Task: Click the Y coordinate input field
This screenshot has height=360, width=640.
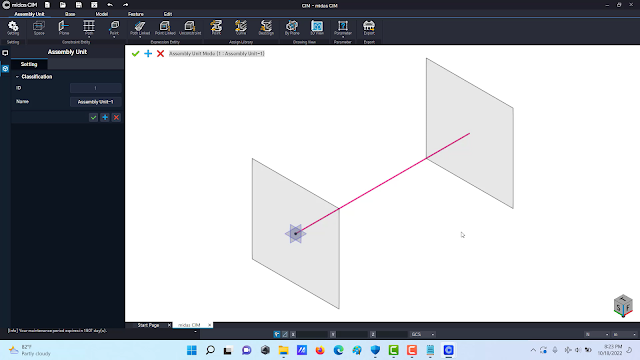Action: 351,334
